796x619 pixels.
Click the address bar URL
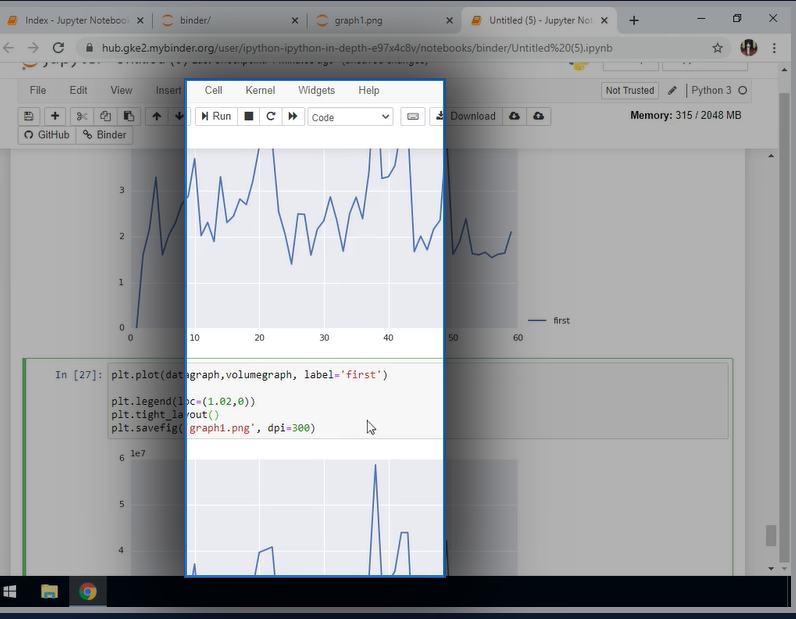[357, 48]
